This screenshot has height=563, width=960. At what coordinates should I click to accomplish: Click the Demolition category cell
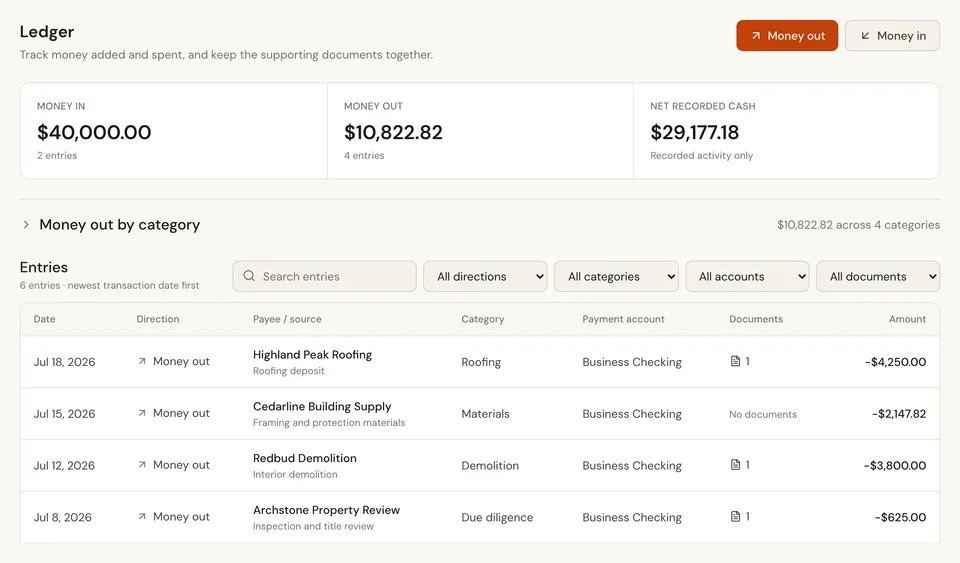click(x=490, y=465)
